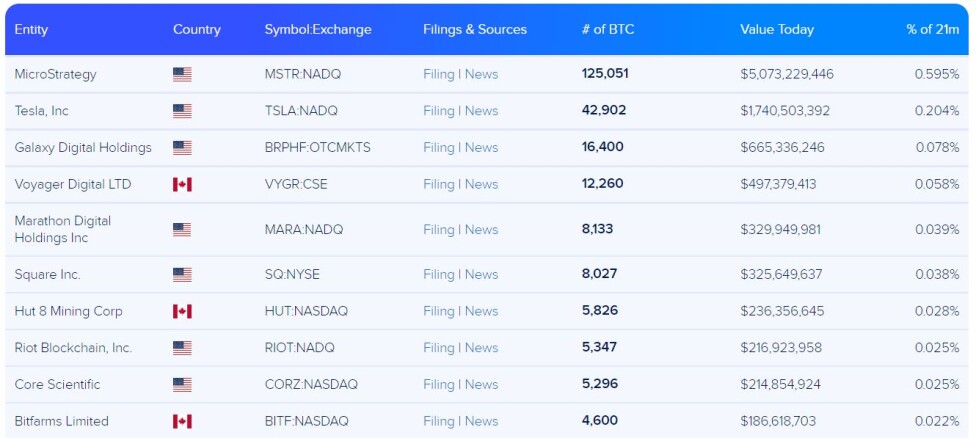Viewport: 976px width, 438px height.
Task: Select the Riot Blockchain, Inc. name
Action: (x=73, y=348)
